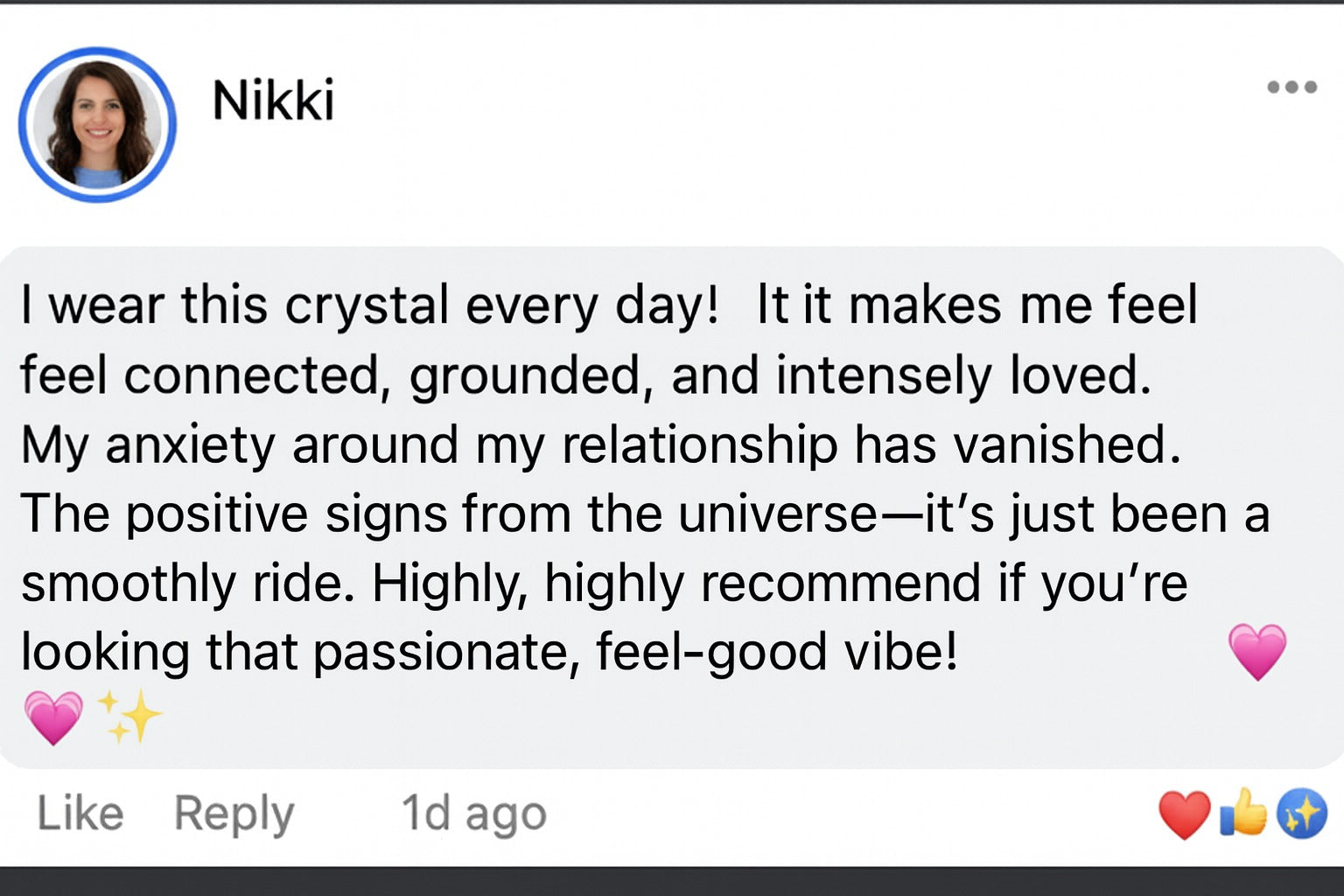Click the pink heart emoji below the text

[x=53, y=717]
